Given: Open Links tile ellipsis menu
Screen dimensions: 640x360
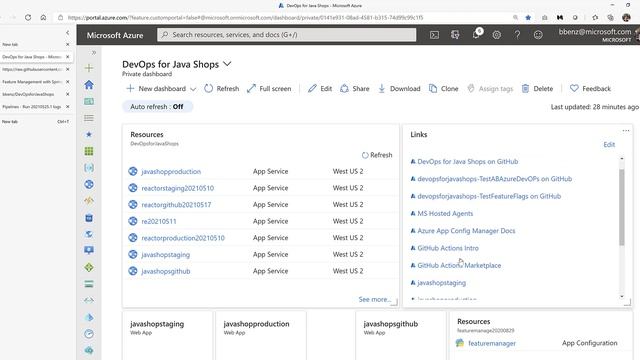Looking at the screenshot, I should pyautogui.click(x=626, y=131).
